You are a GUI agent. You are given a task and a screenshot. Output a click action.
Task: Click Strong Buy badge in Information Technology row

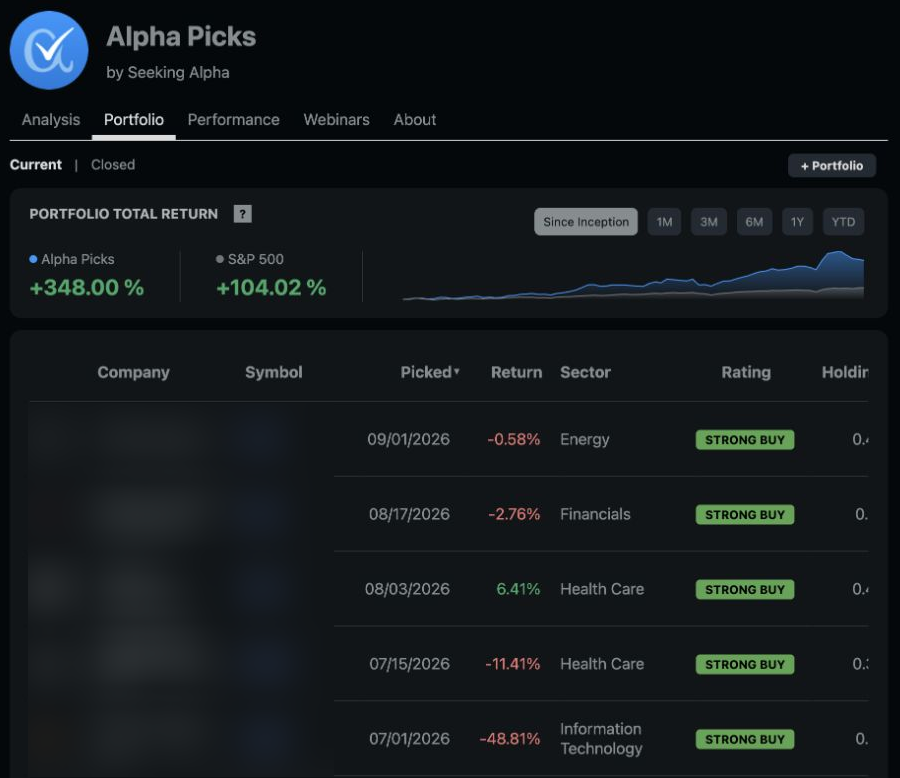745,739
